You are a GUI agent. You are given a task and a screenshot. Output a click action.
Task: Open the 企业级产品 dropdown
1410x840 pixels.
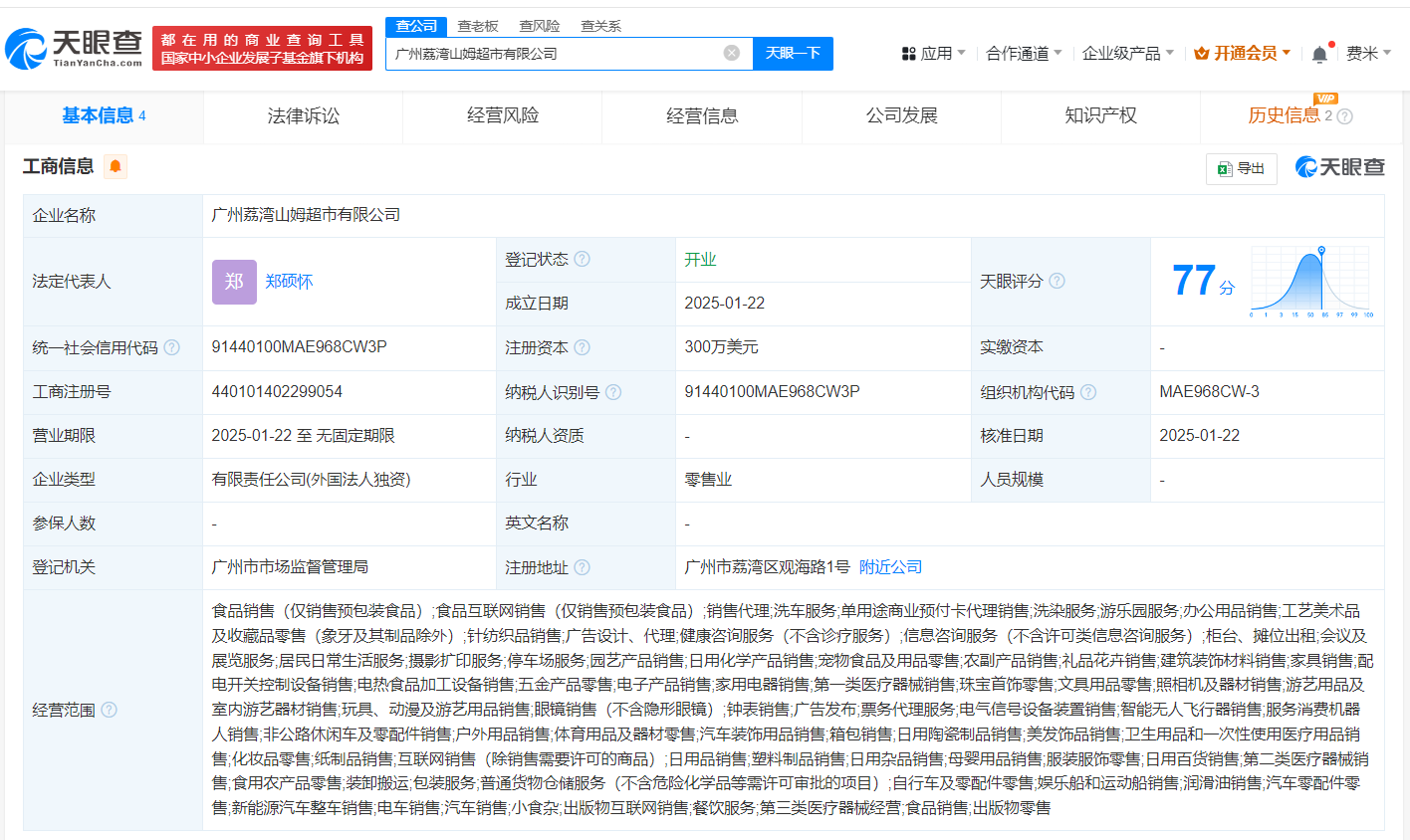[1127, 54]
